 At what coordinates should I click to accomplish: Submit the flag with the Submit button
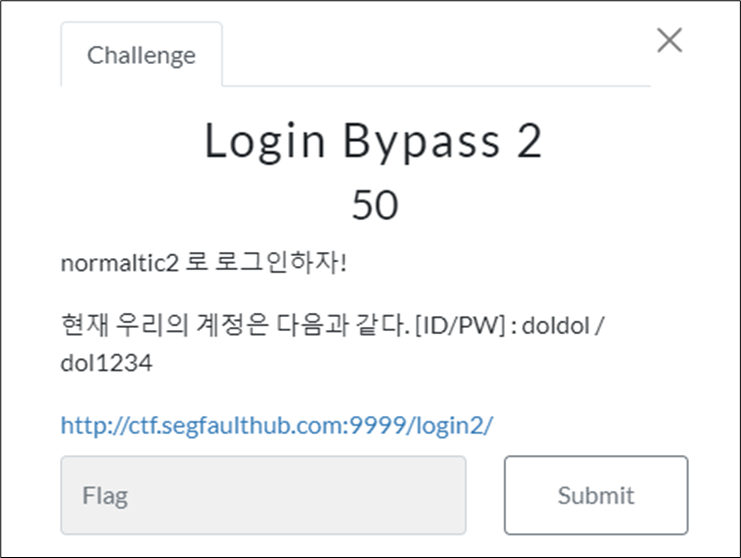(596, 495)
